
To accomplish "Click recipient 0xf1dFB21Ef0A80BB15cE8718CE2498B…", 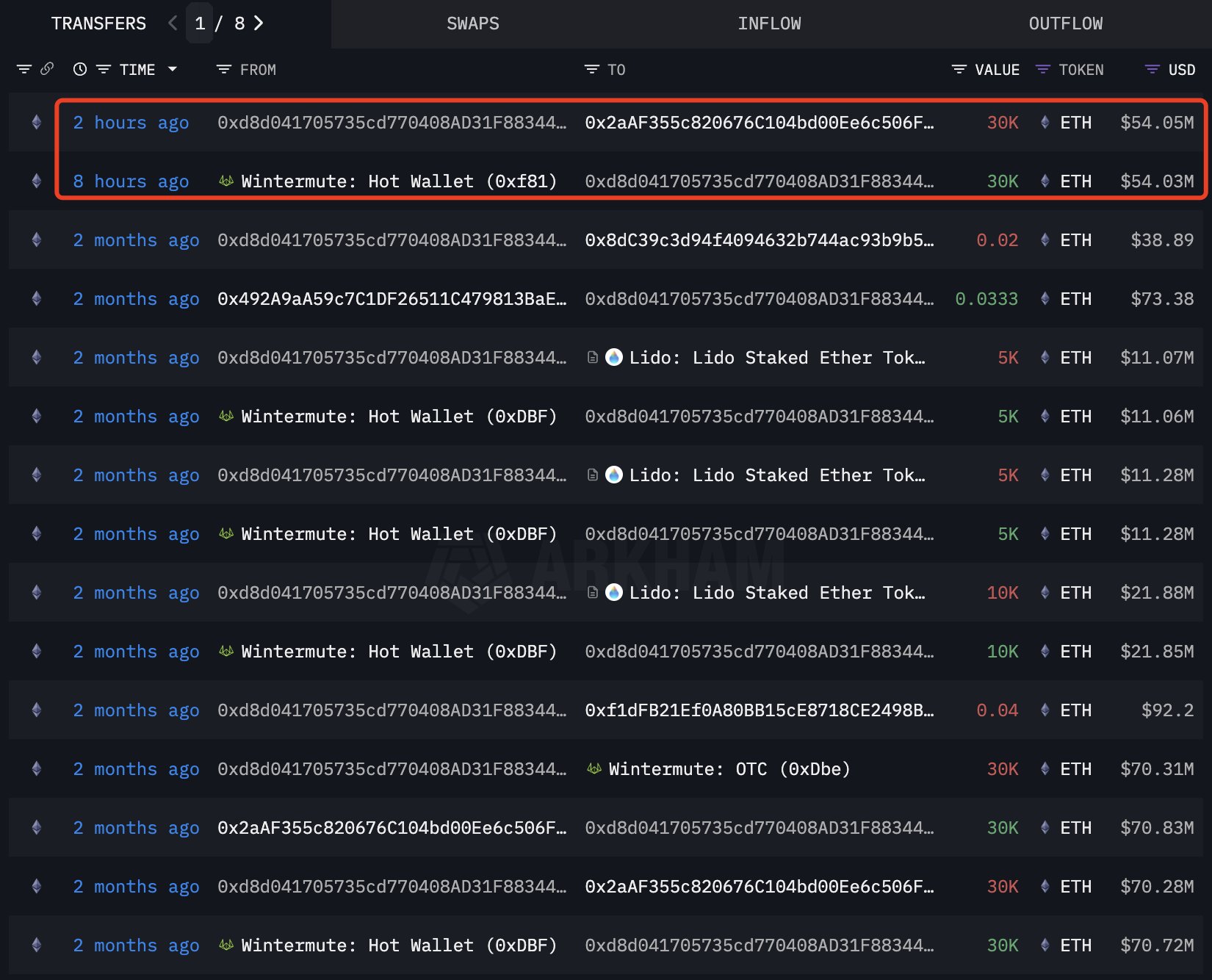I will (x=760, y=710).
